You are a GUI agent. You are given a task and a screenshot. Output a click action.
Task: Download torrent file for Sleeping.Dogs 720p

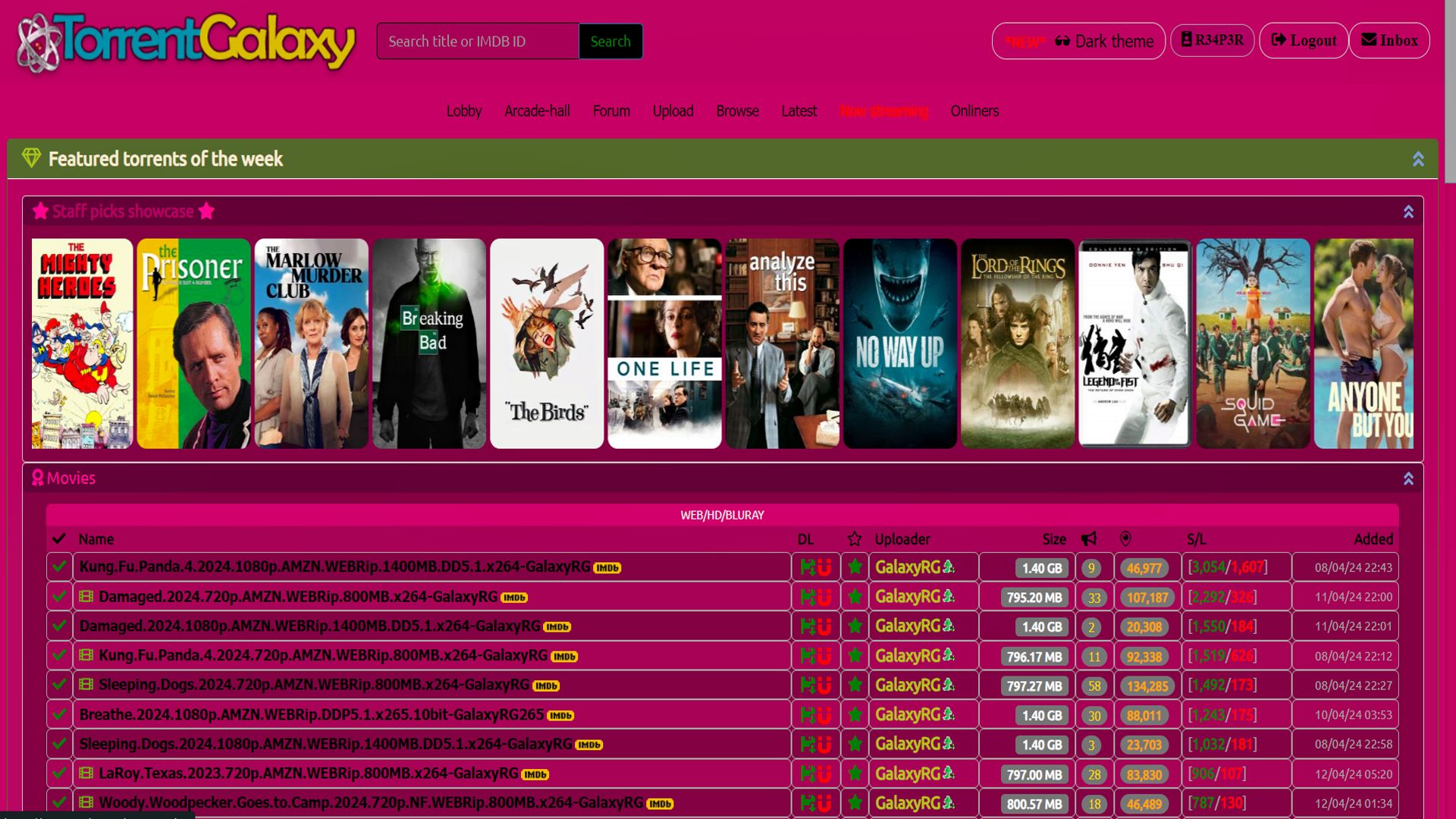point(808,685)
